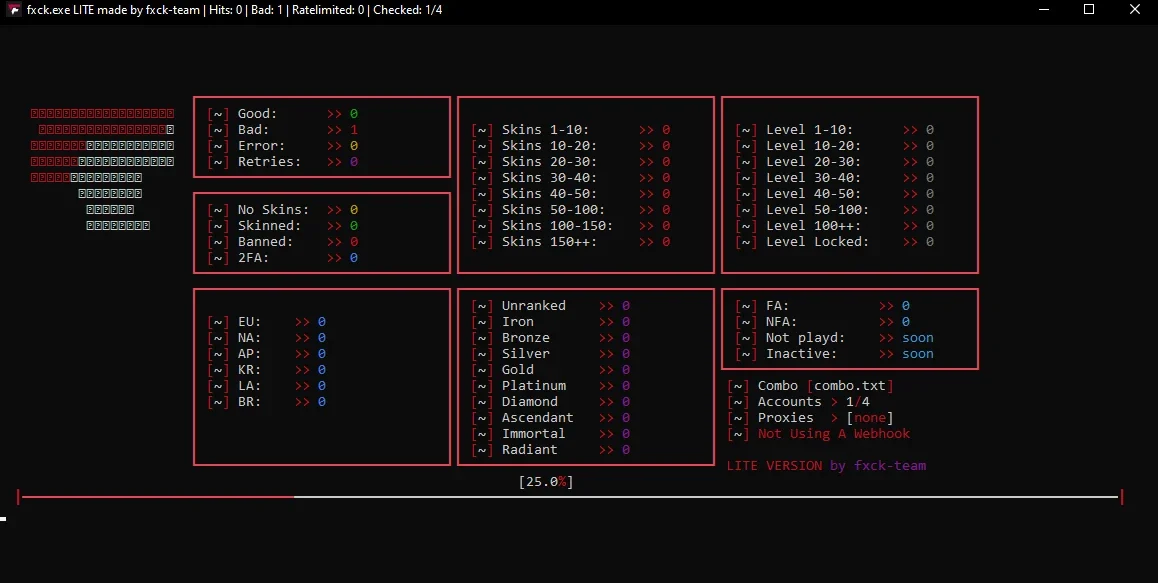
Task: Click the red filled part of progress bar
Action: point(158,497)
